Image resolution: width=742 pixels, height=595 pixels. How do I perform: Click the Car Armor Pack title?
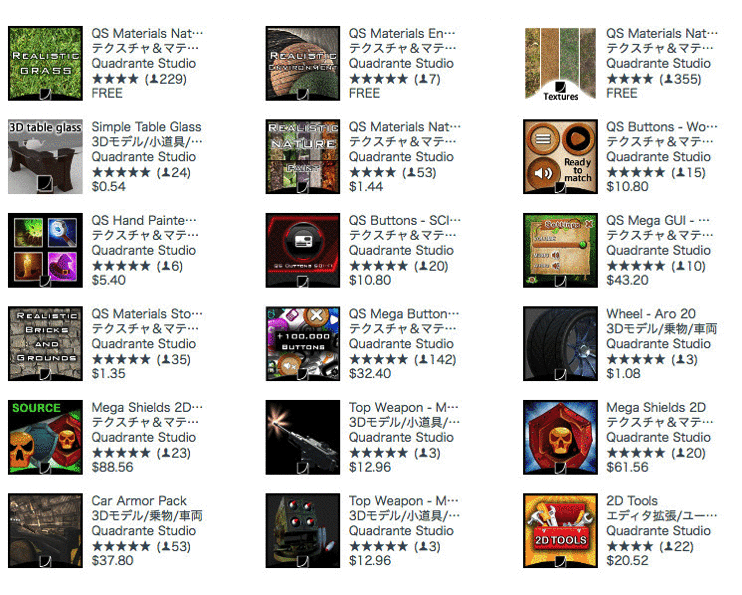(x=139, y=501)
